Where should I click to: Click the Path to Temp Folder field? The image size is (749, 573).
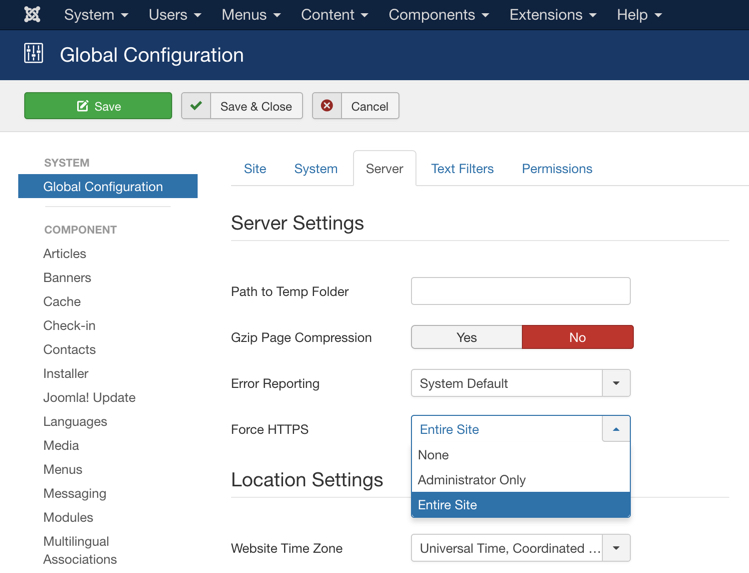(521, 291)
